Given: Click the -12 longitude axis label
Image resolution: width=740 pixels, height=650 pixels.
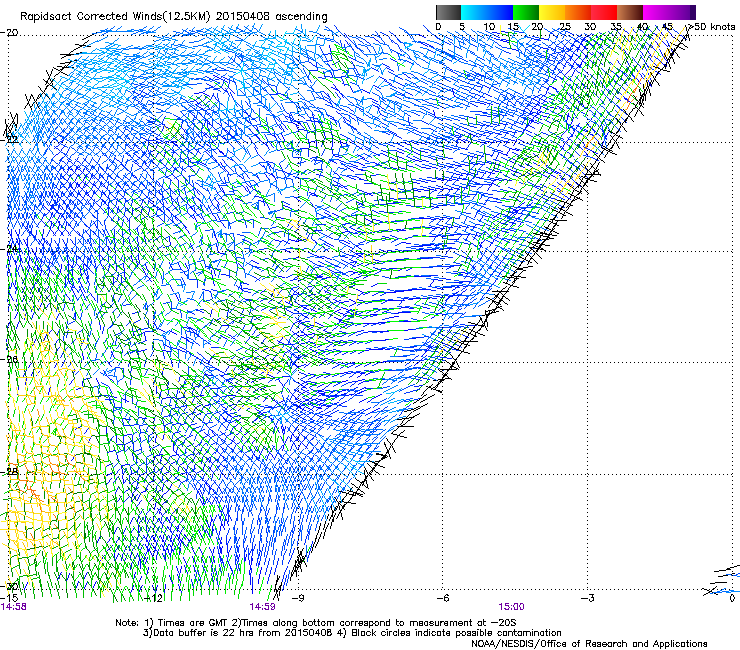Looking at the screenshot, I should [153, 598].
